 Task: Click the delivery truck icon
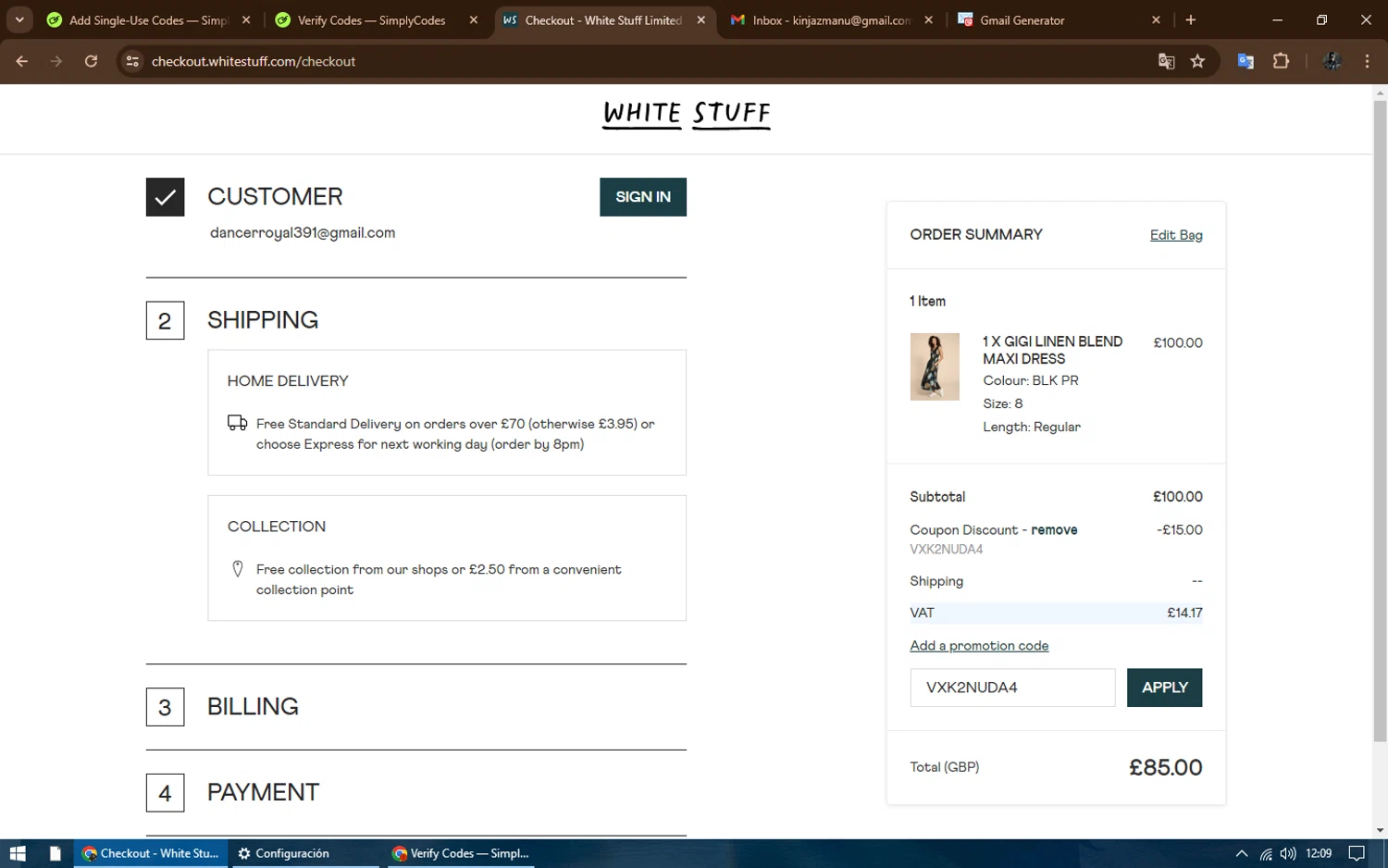(237, 423)
